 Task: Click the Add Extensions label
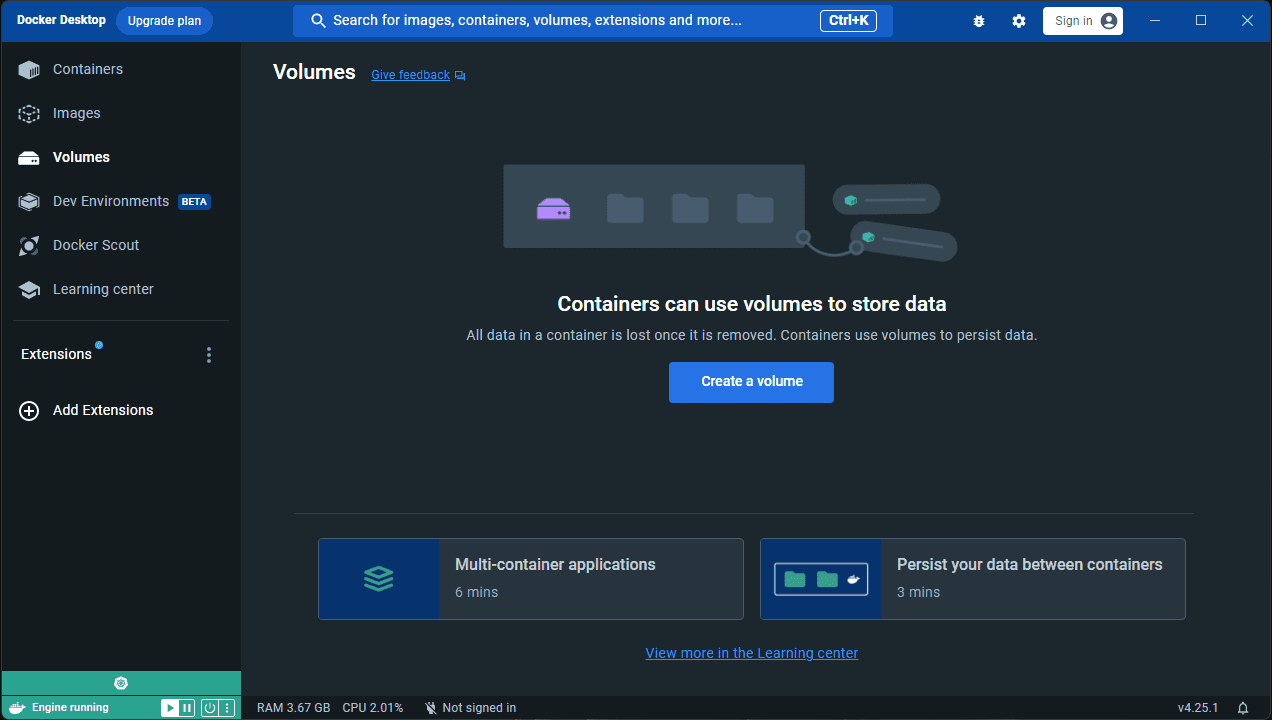coord(103,410)
